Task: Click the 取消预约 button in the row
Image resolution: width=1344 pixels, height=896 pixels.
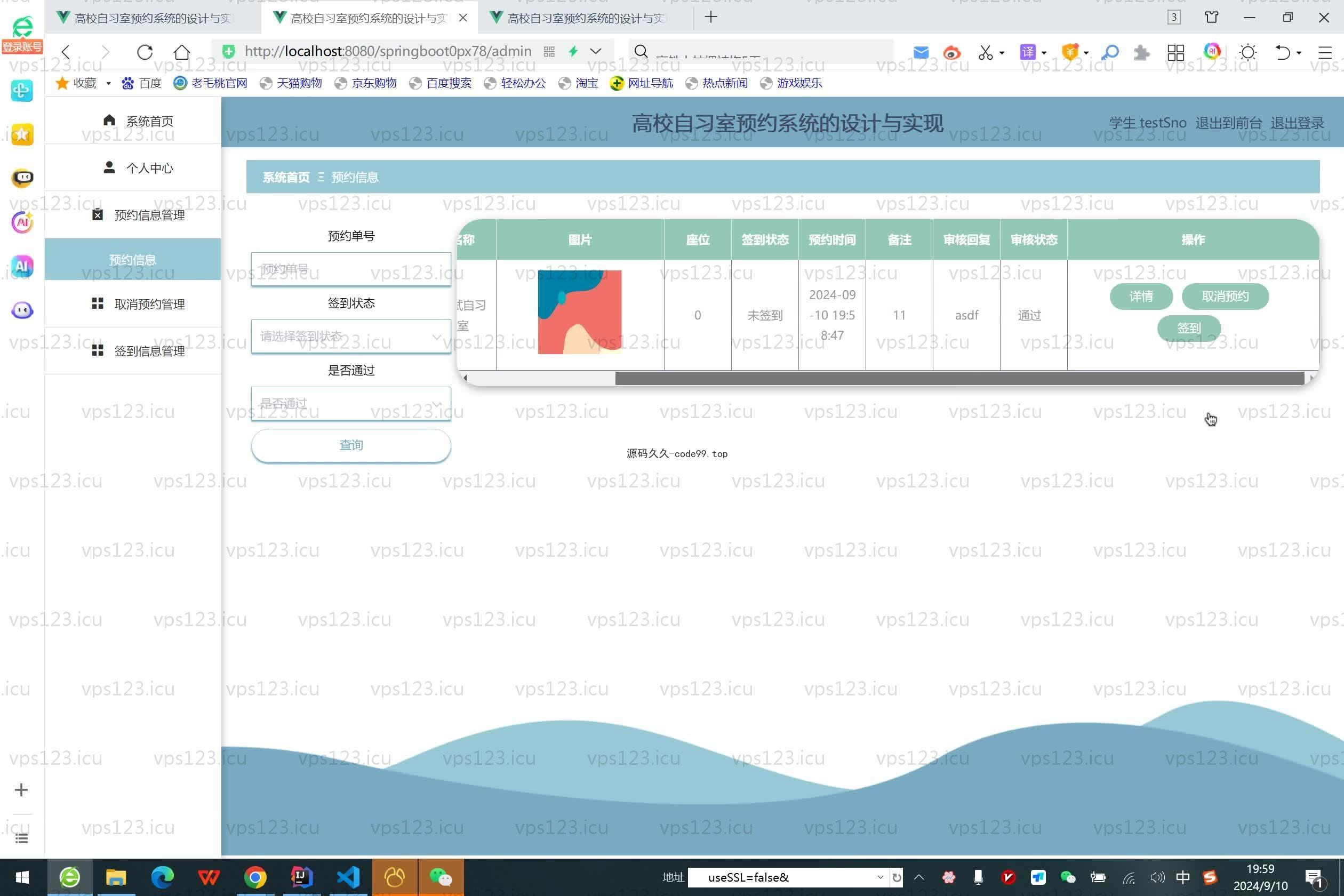Action: click(x=1225, y=296)
